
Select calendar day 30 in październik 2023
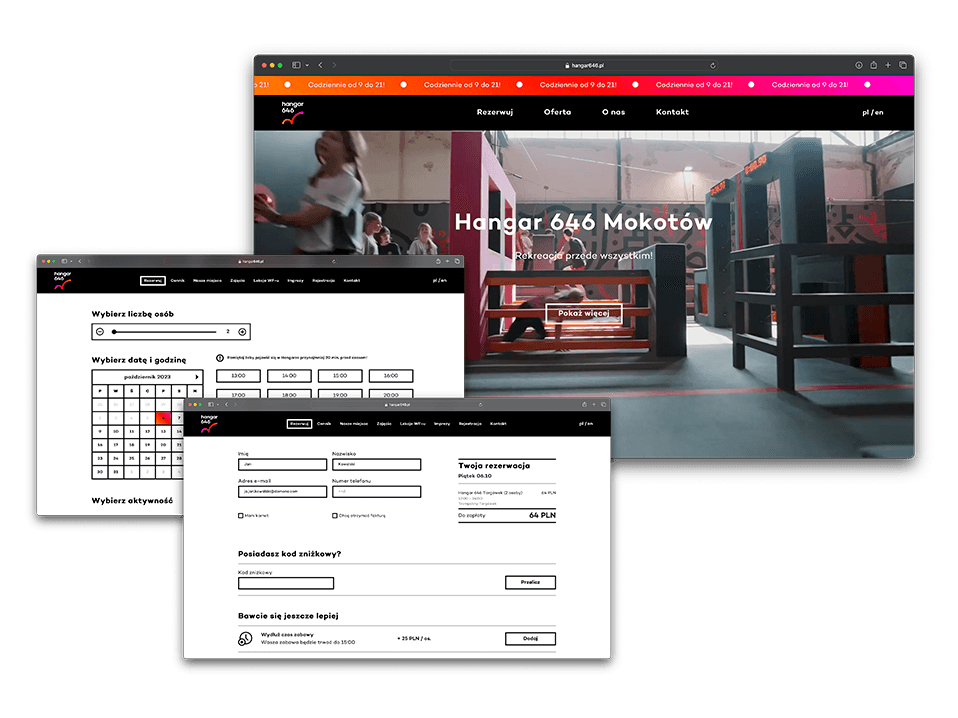(x=100, y=472)
